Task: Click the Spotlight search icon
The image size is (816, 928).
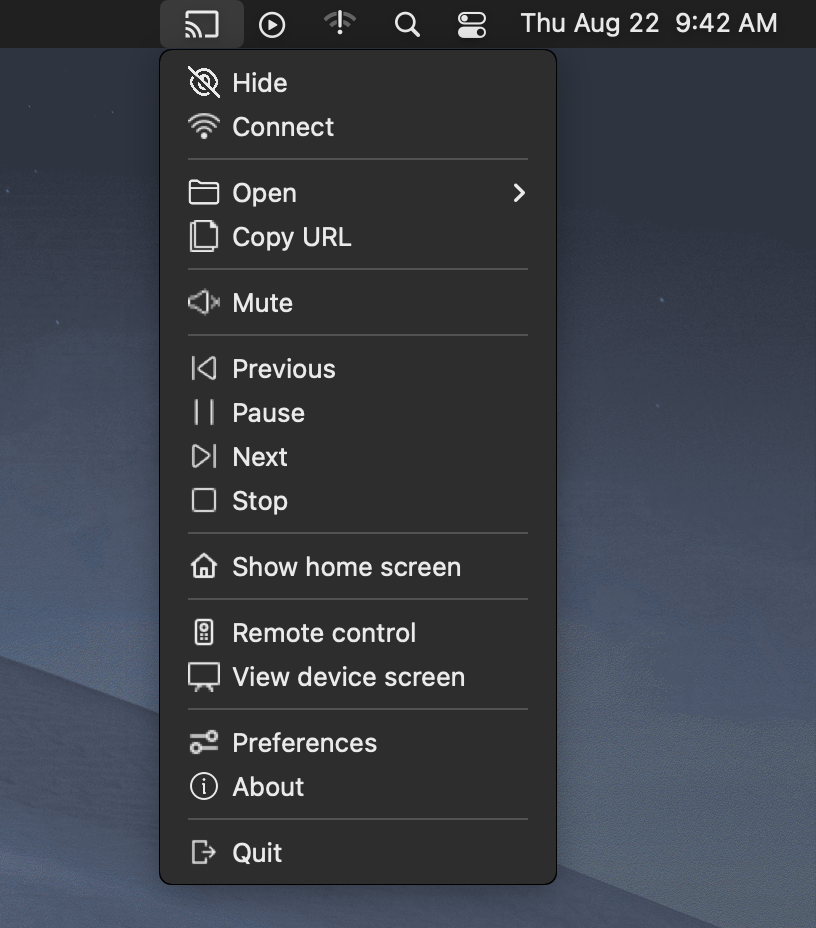Action: point(406,23)
